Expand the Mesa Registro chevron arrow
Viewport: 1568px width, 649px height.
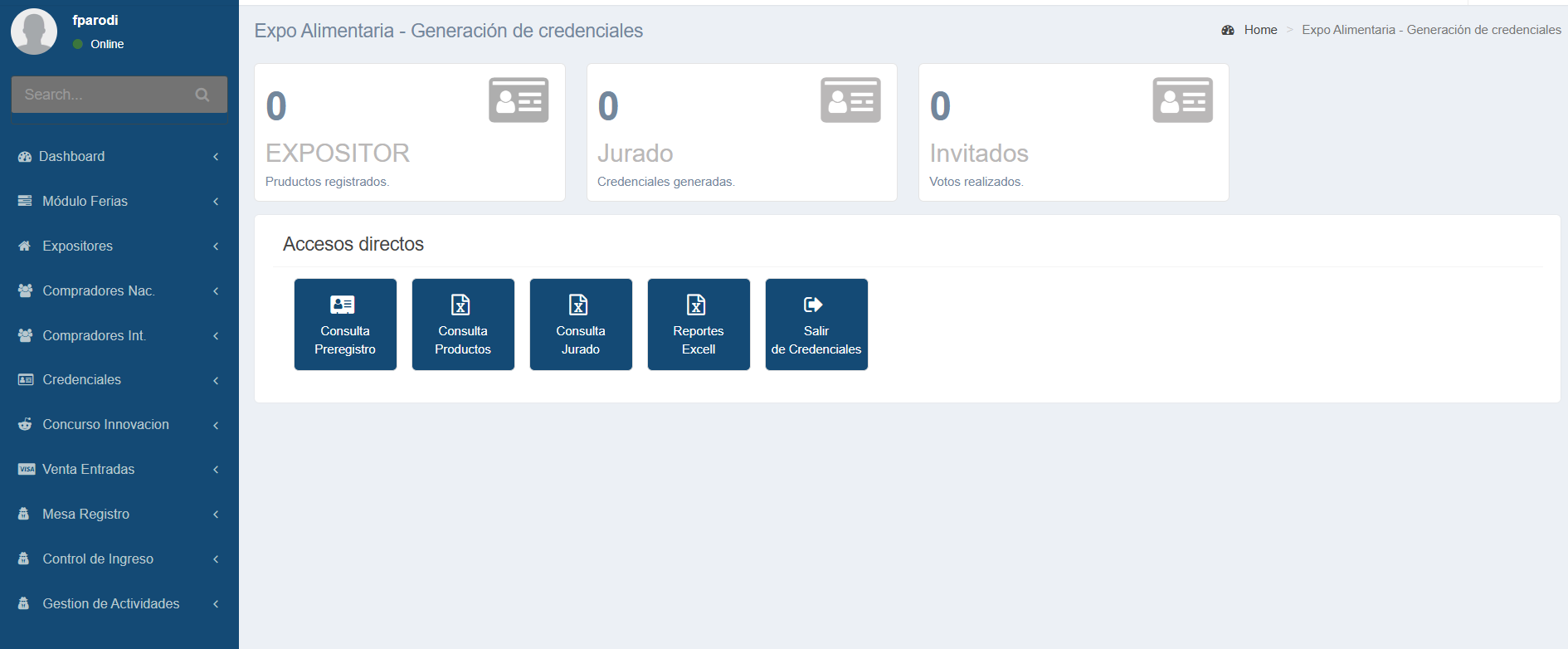(x=216, y=515)
